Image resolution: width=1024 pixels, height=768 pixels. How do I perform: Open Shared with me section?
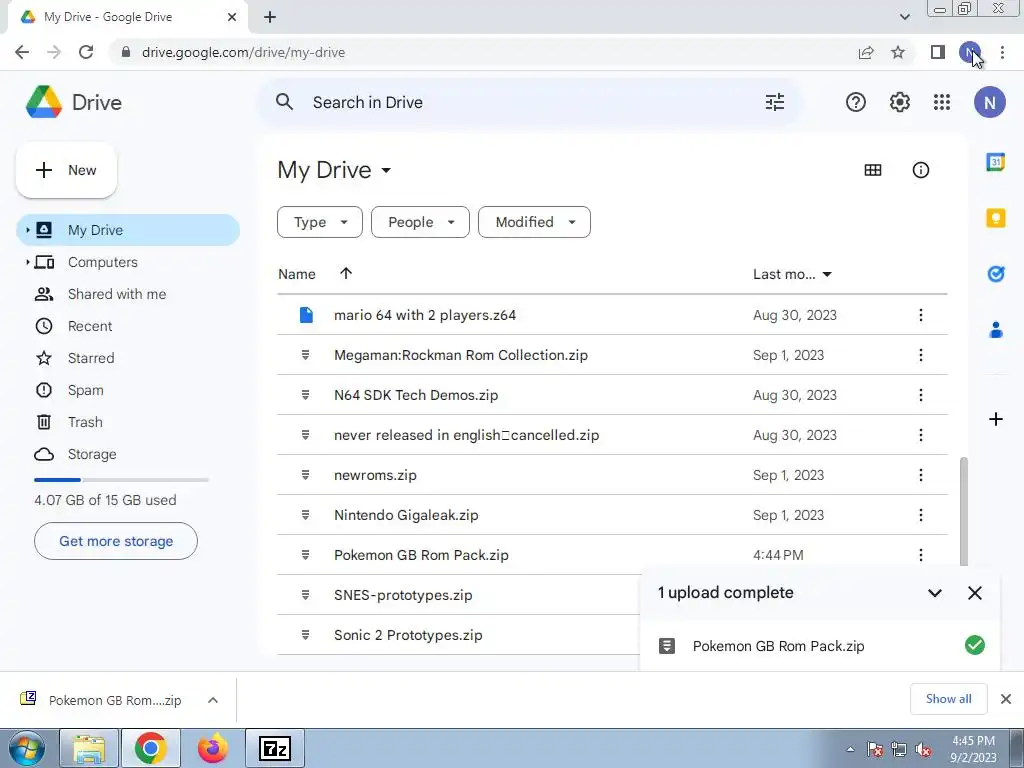pyautogui.click(x=128, y=294)
